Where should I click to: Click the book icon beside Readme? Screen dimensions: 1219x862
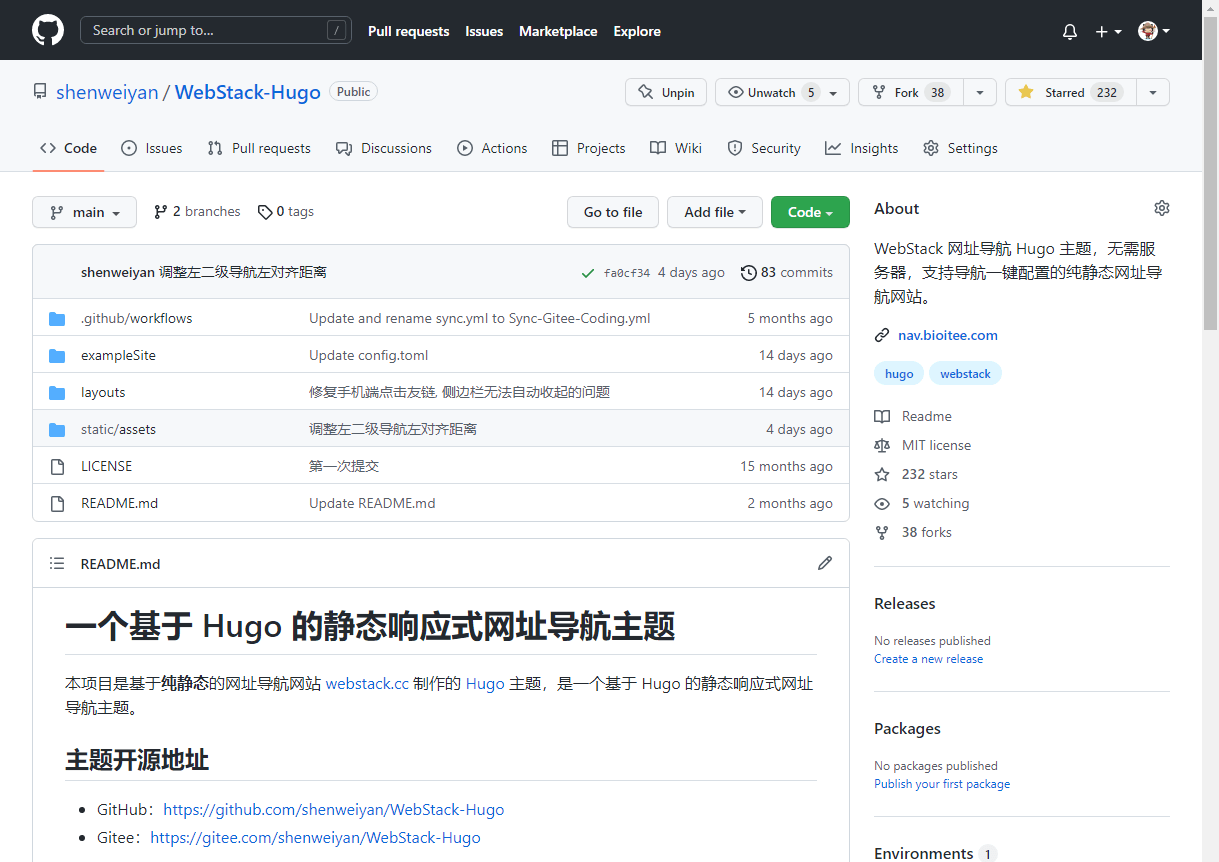(x=882, y=416)
